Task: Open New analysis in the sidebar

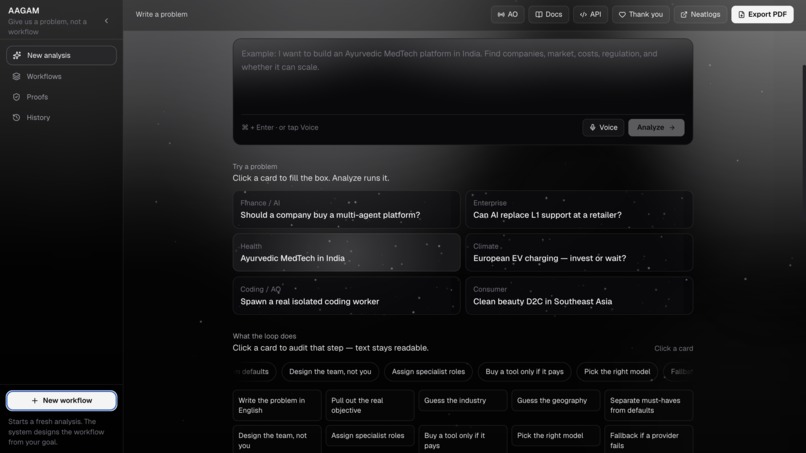Action: [61, 56]
